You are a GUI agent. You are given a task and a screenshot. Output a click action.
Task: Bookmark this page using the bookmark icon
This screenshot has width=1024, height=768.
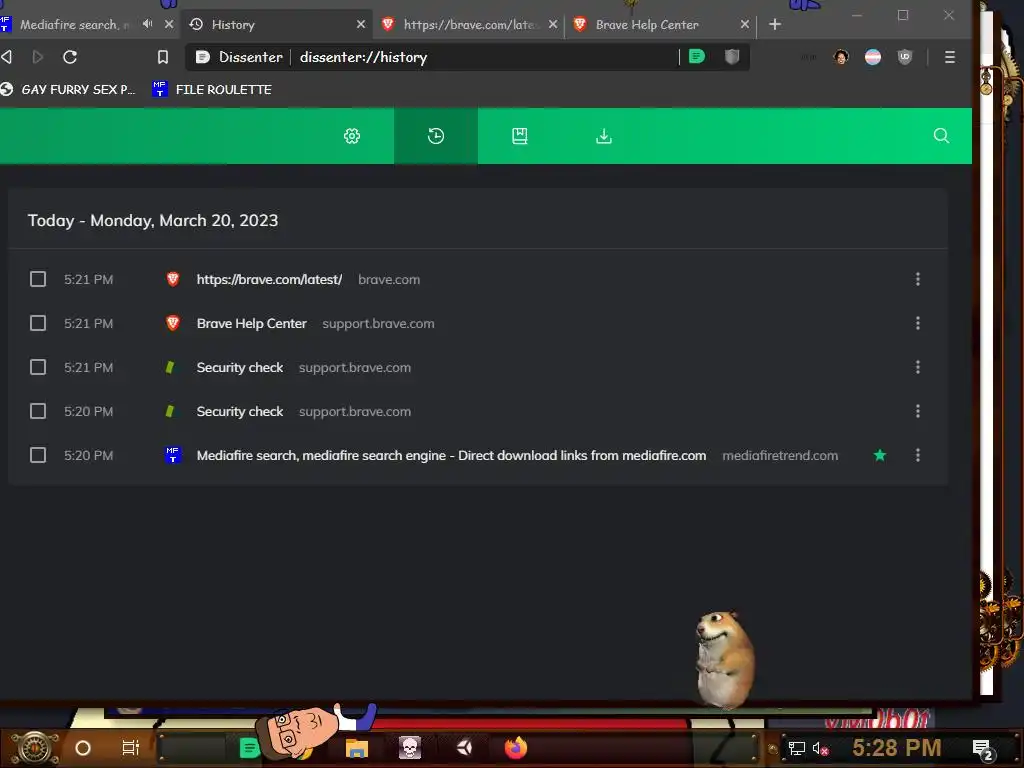[163, 57]
